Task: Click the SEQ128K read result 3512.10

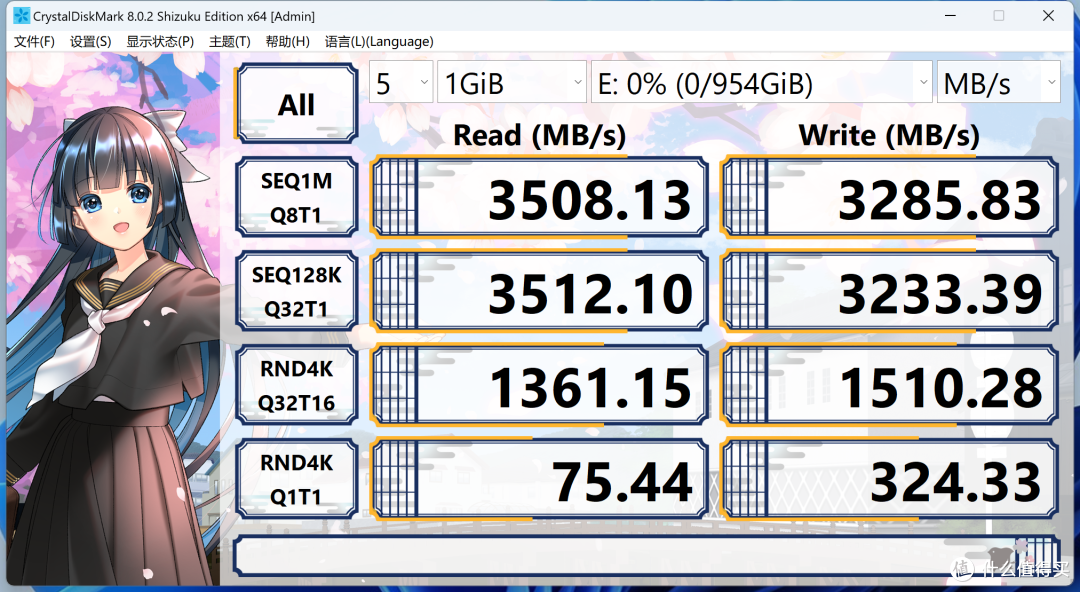Action: point(539,291)
